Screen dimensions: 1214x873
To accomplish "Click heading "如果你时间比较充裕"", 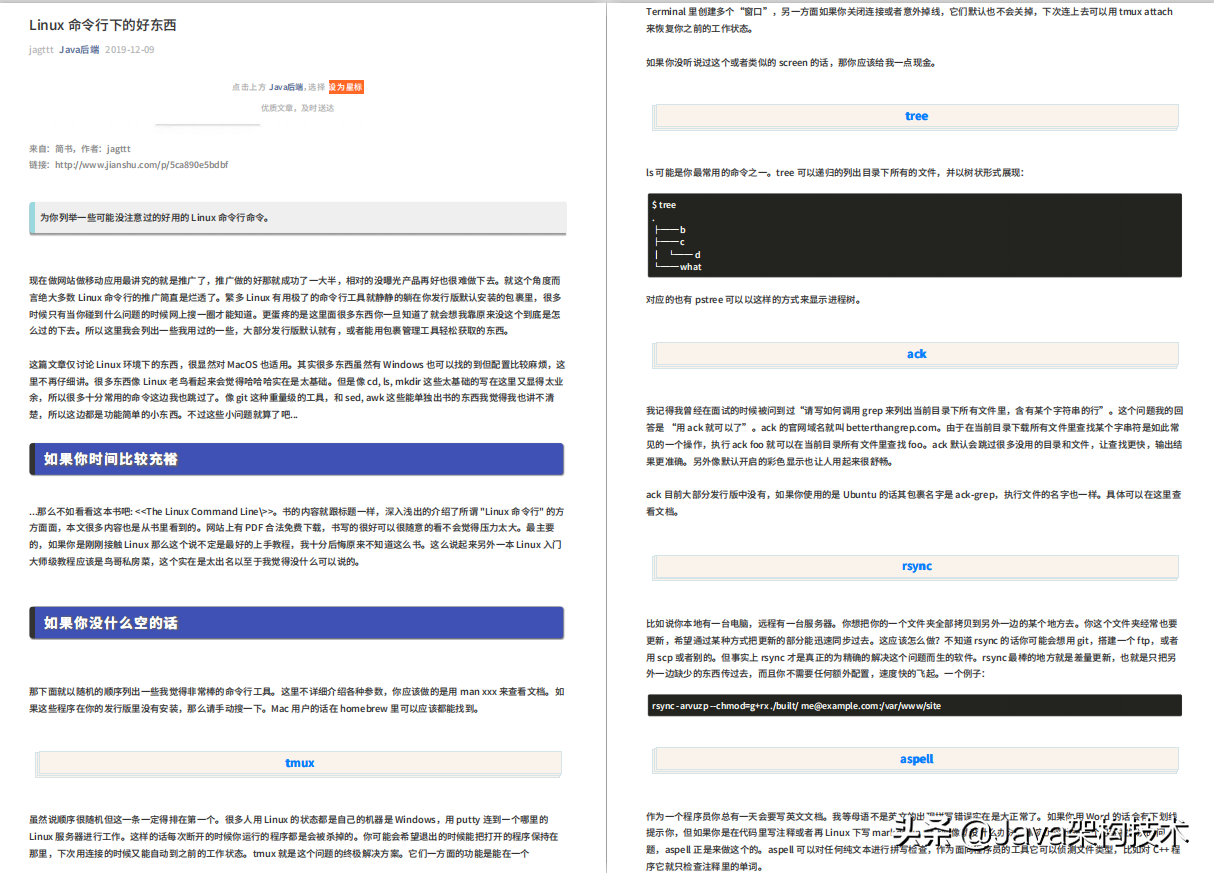I will 297,459.
